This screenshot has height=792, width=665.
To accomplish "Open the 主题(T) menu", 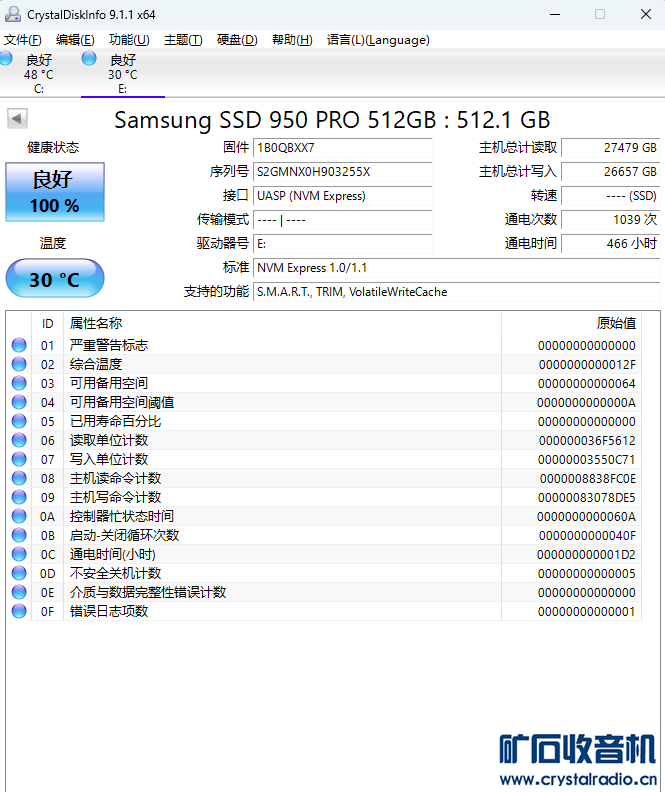I will pos(183,40).
